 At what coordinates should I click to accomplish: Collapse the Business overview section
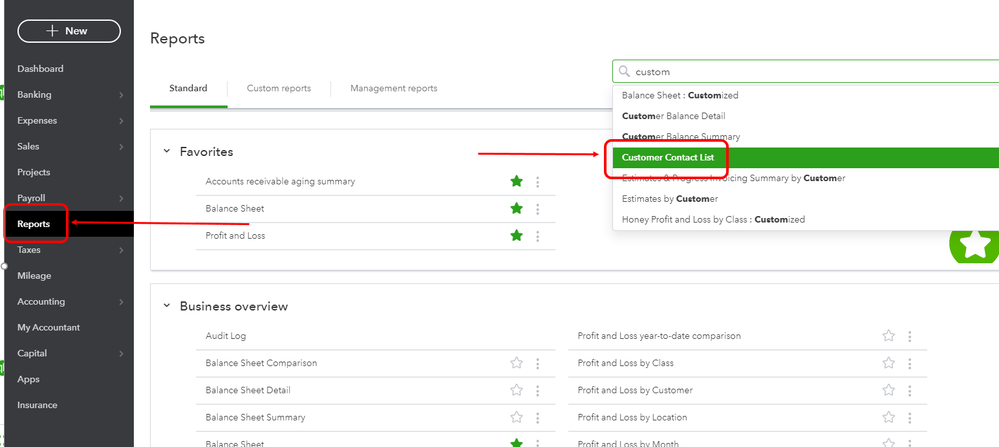coord(167,306)
